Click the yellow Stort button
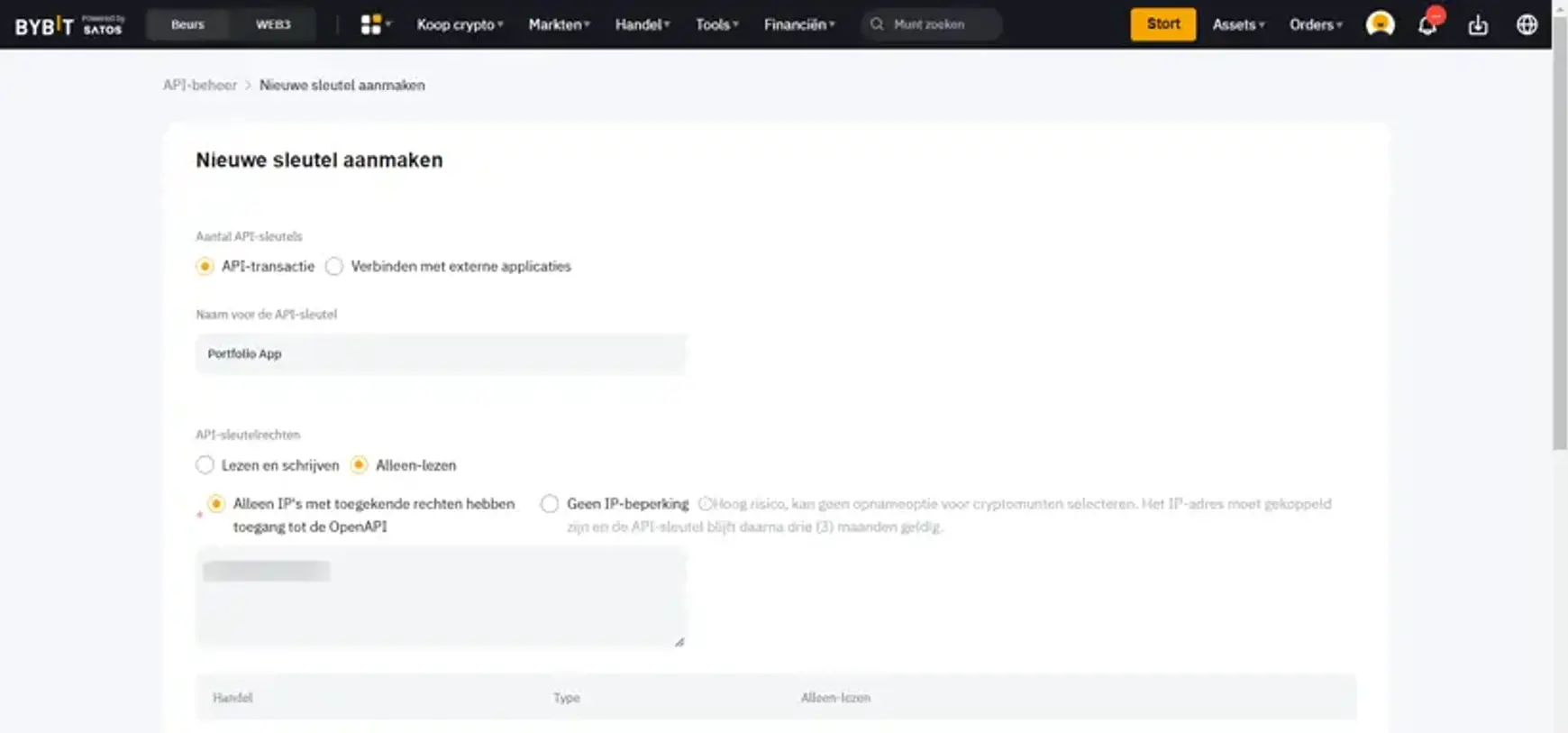1568x733 pixels. click(x=1162, y=24)
